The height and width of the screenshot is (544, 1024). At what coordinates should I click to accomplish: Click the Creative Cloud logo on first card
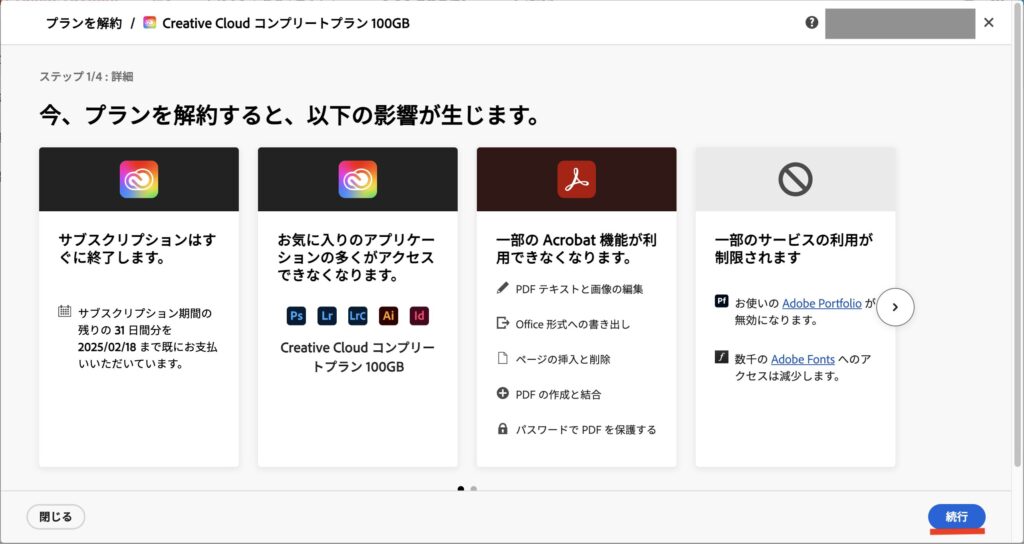pos(139,179)
